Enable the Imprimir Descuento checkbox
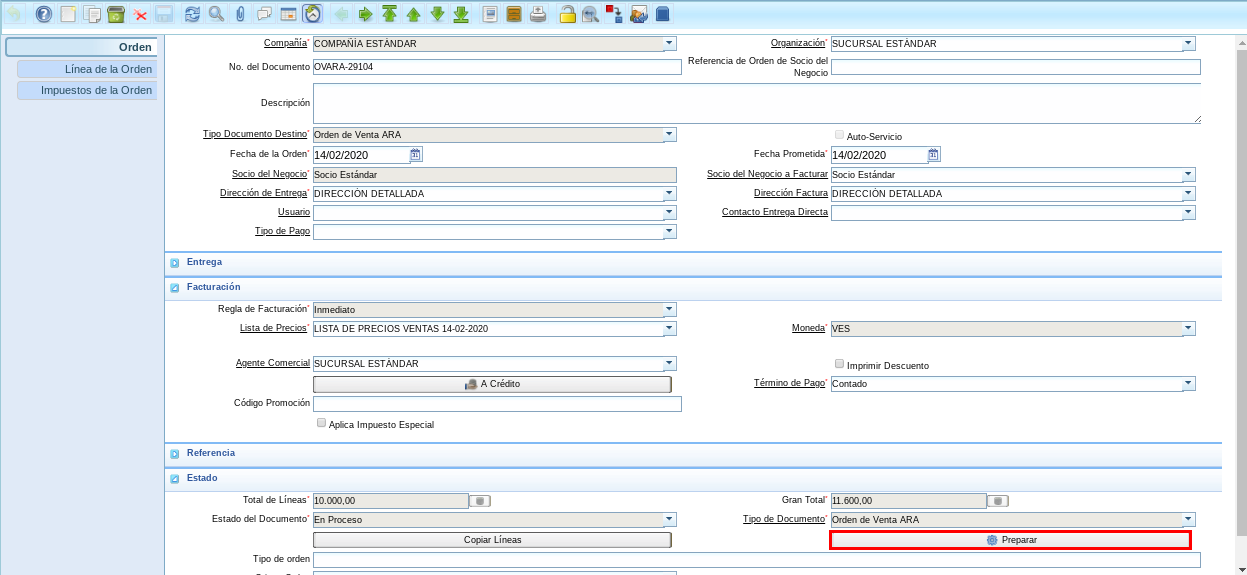 pos(839,364)
